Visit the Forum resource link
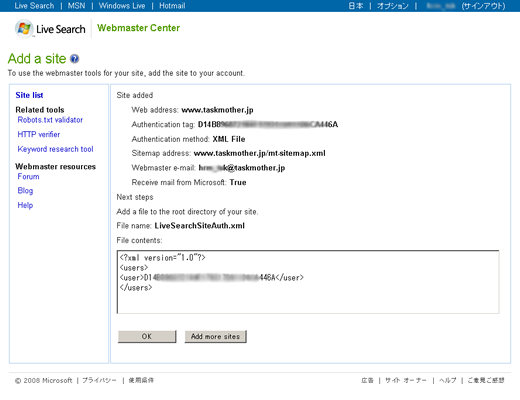 28,176
